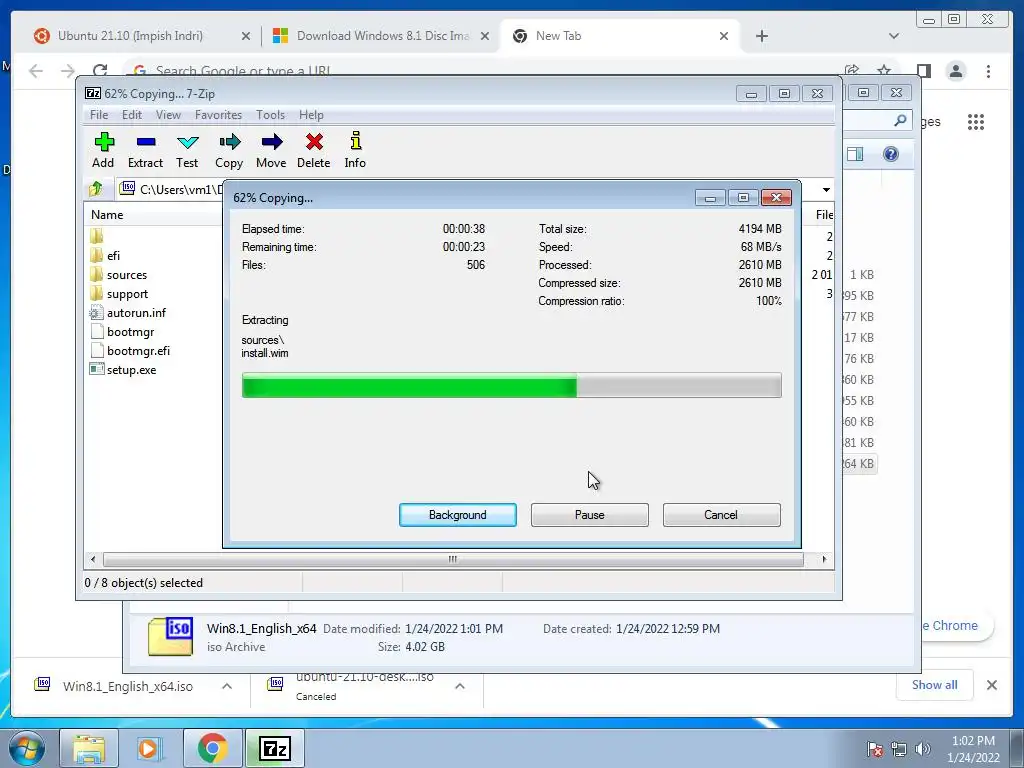This screenshot has width=1024, height=768.
Task: Click Chrome icon on taskbar
Action: click(x=212, y=748)
